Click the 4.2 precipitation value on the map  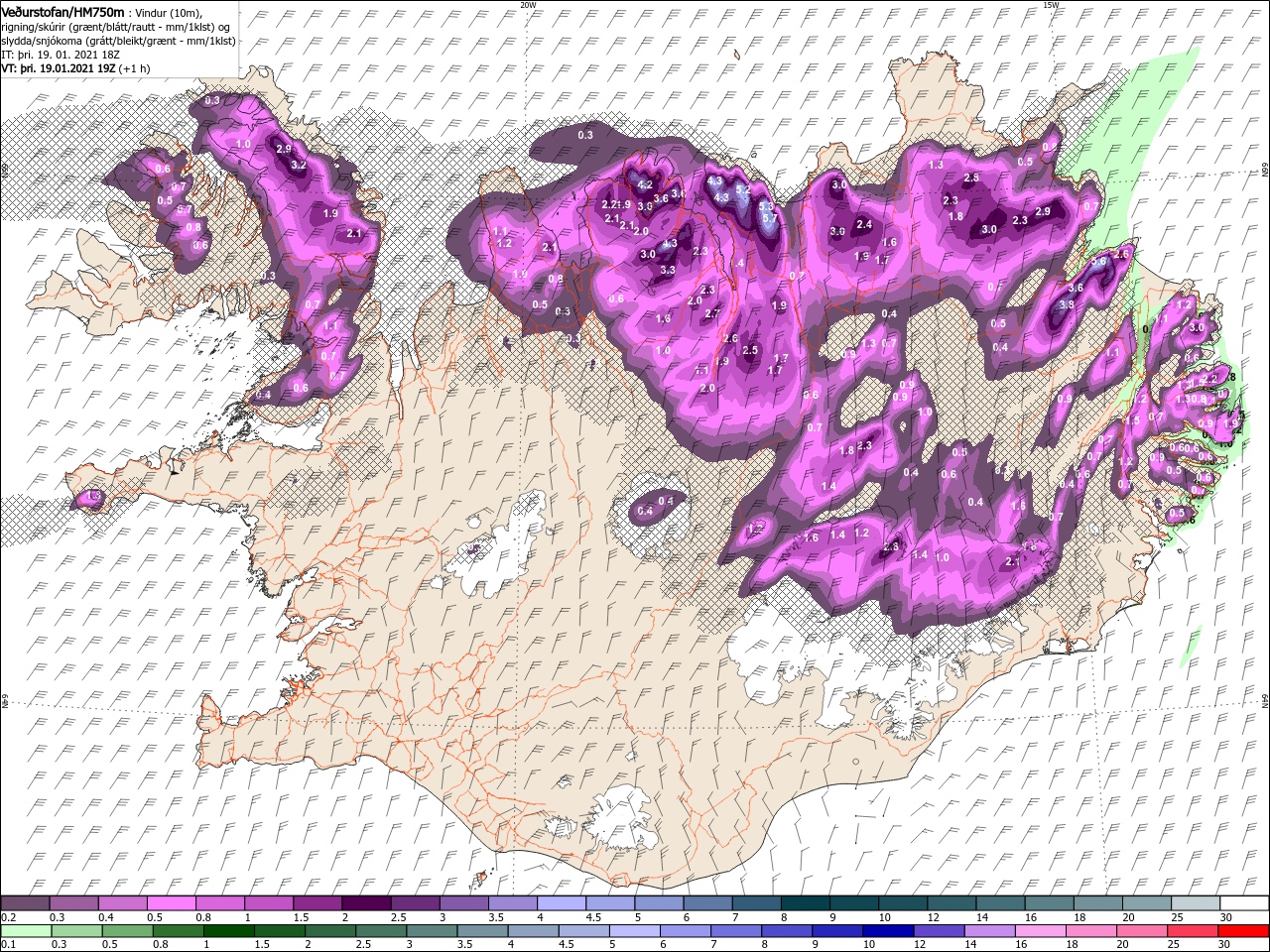point(644,185)
